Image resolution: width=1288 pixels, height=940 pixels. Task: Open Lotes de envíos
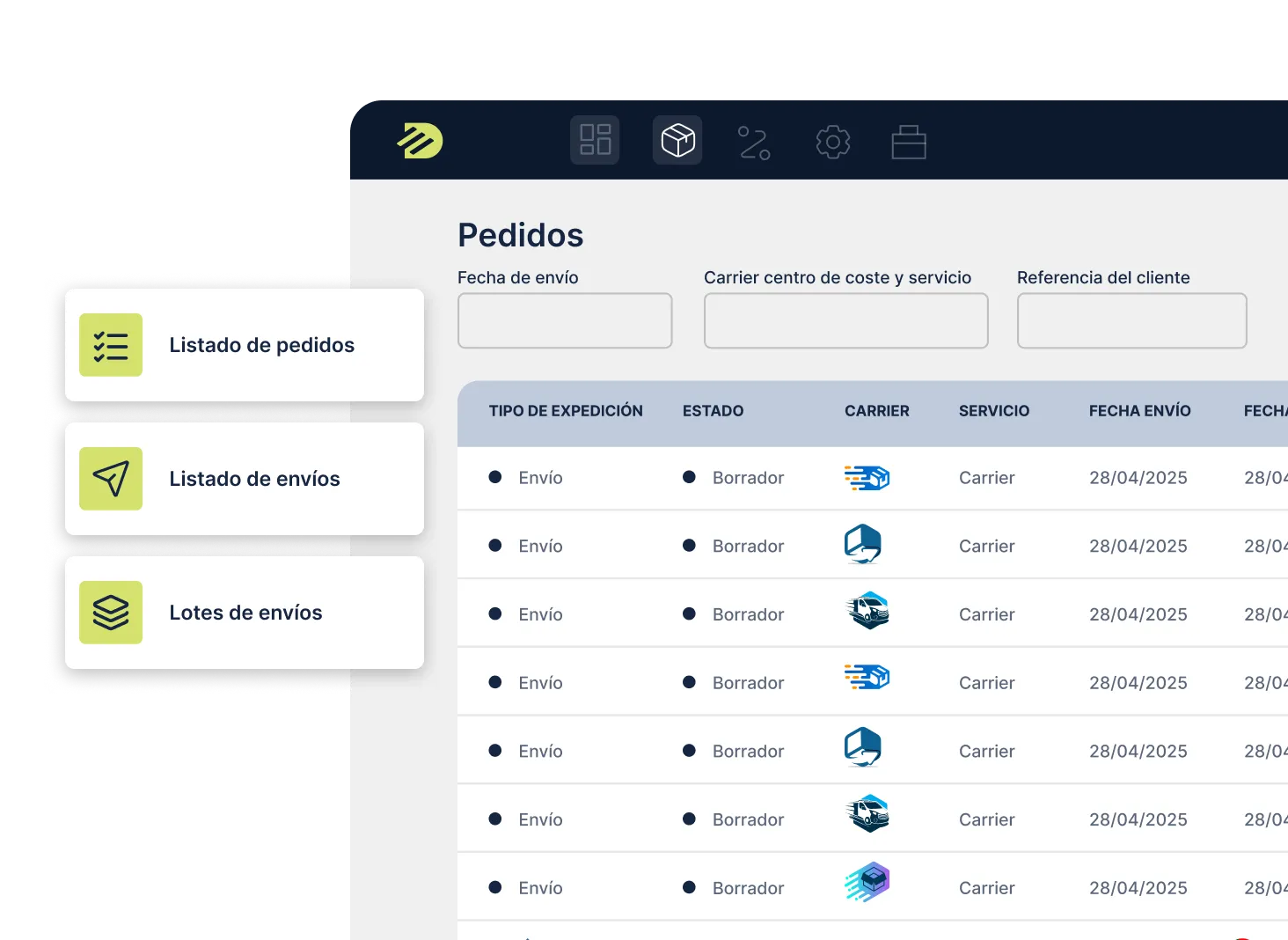246,612
